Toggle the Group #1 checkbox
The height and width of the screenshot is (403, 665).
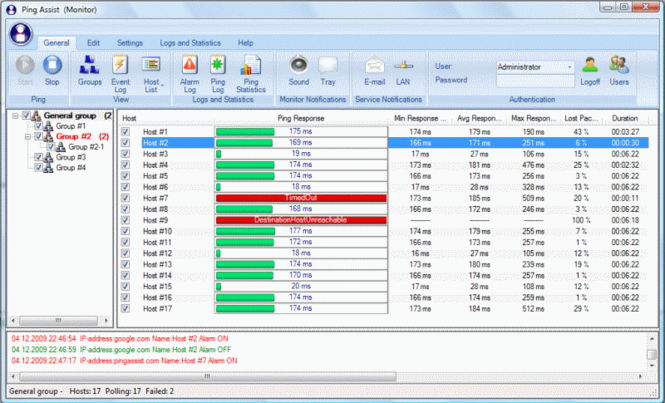pyautogui.click(x=38, y=126)
